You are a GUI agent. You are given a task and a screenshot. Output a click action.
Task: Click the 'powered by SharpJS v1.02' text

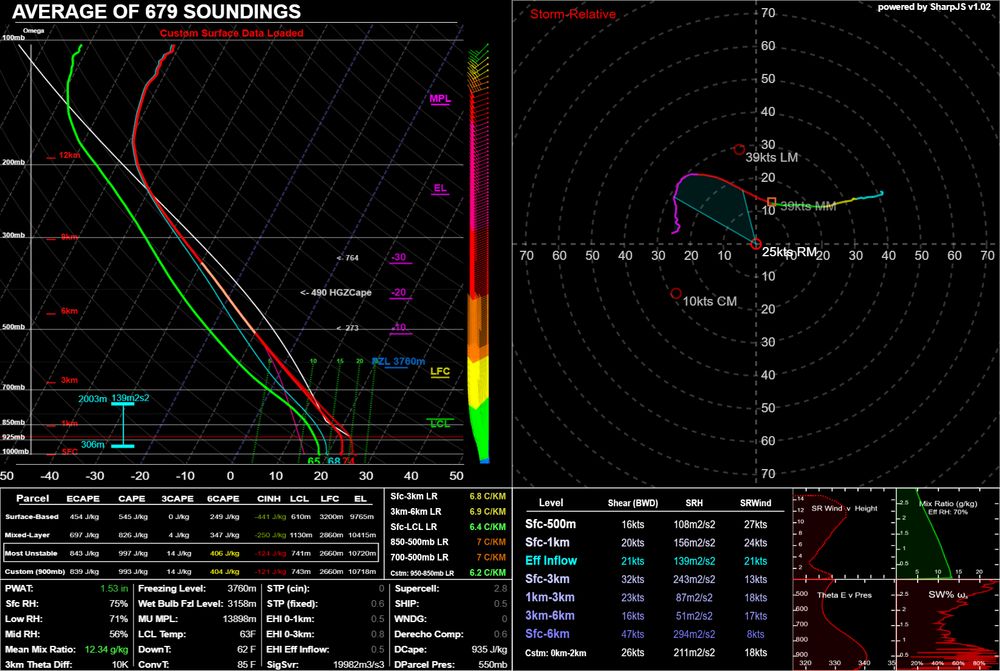[x=934, y=7]
